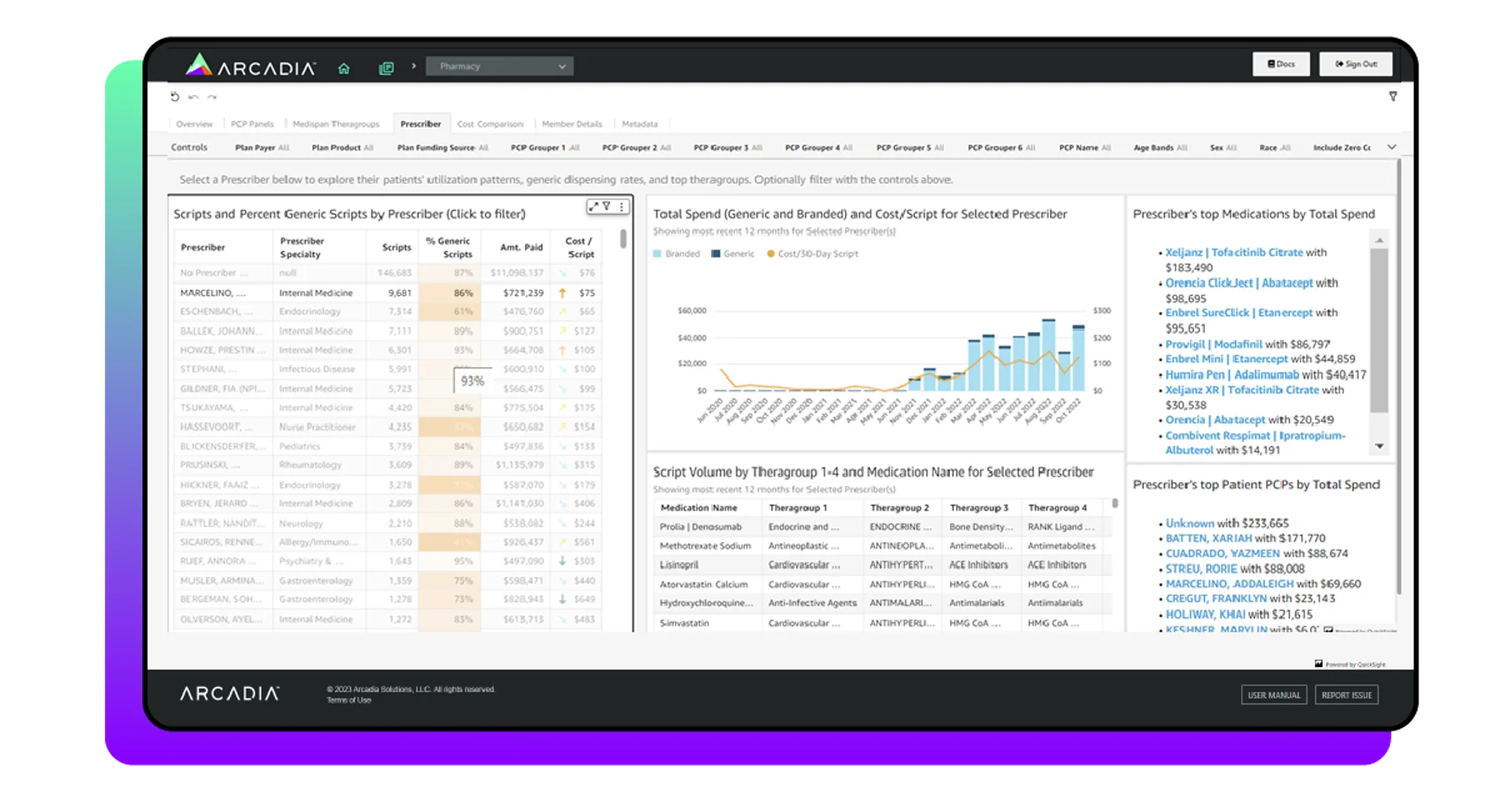
Task: Click the Cost/30-Day Script legend marker
Action: pyautogui.click(x=771, y=254)
